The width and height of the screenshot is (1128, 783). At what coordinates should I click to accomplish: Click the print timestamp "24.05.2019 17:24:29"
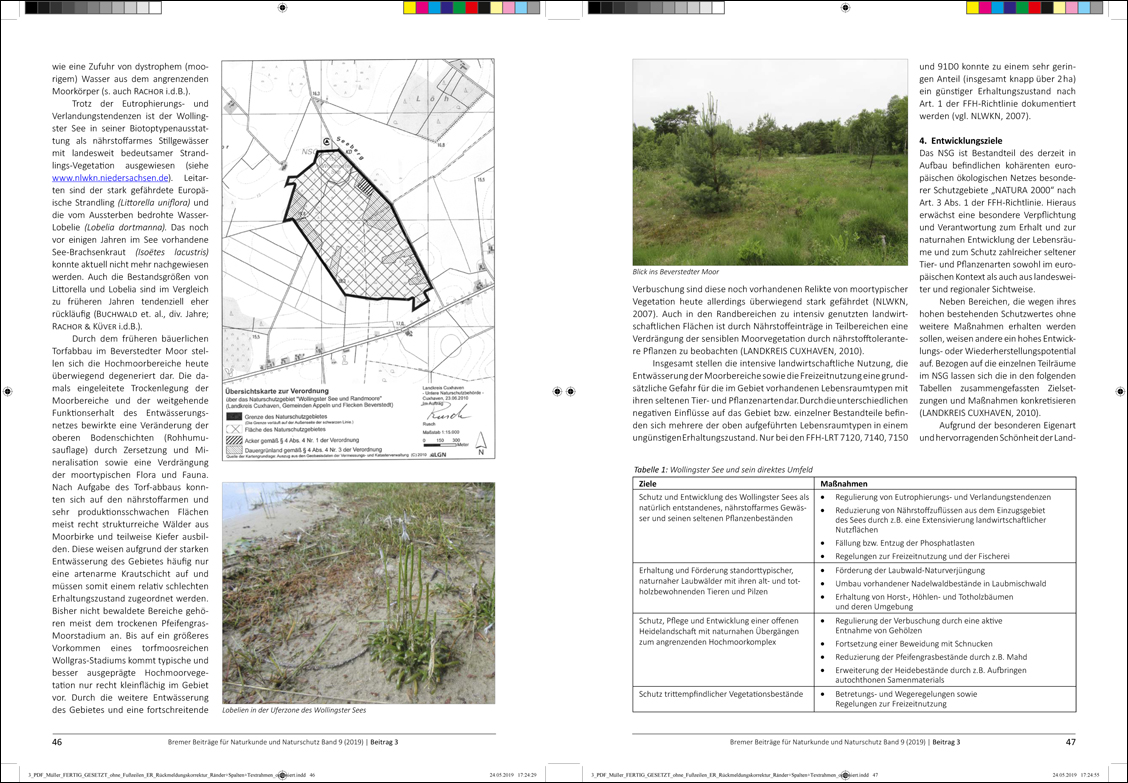(512, 775)
